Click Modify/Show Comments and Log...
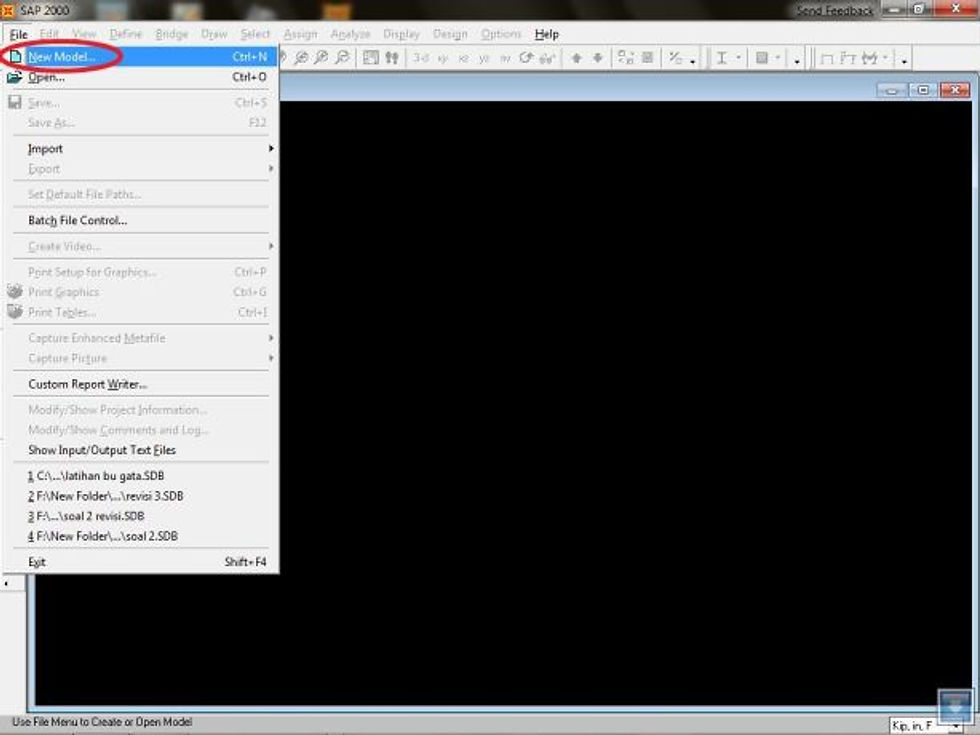The image size is (980, 735). 140,430
